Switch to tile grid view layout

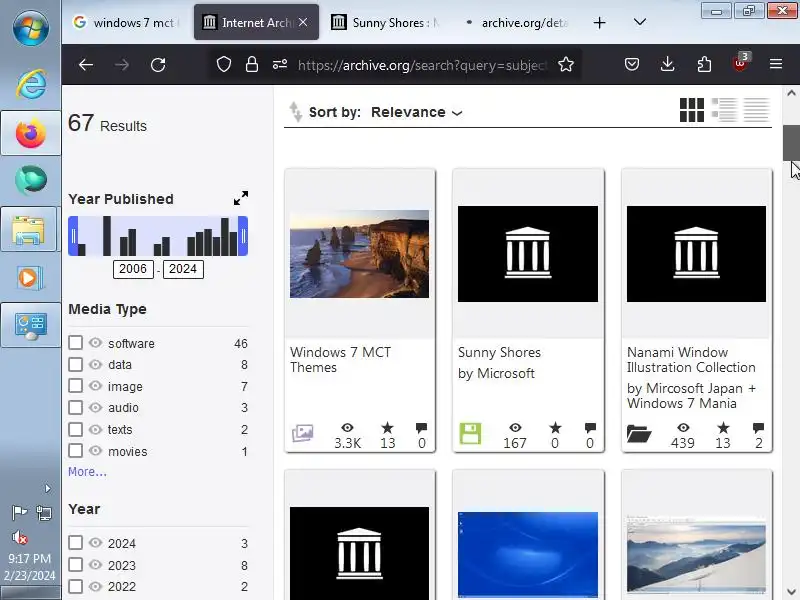coord(692,110)
